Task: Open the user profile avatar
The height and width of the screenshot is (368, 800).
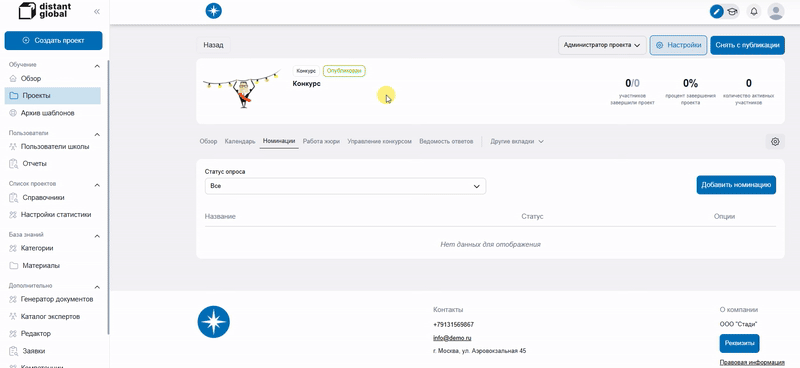Action: click(x=776, y=11)
